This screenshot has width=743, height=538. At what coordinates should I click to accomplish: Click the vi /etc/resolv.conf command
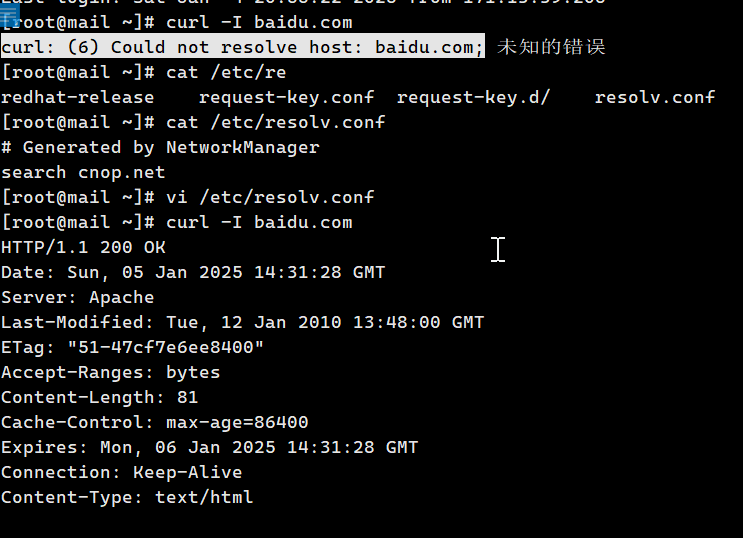[270, 197]
